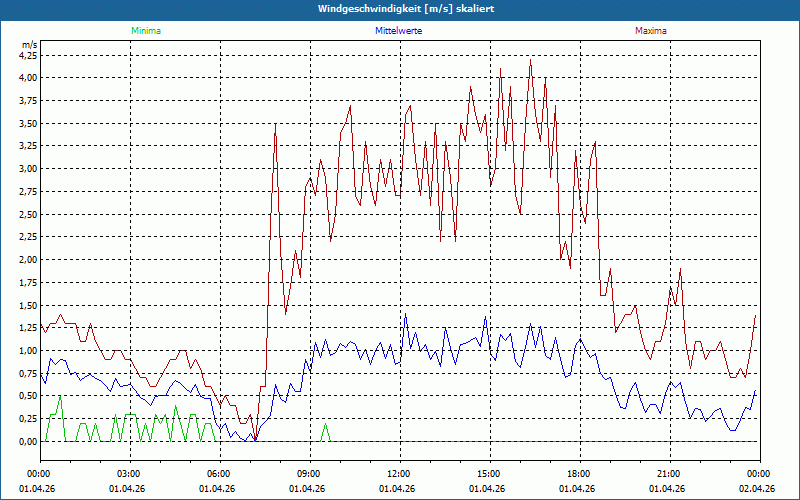Click the 1,75 y-axis value

point(29,283)
